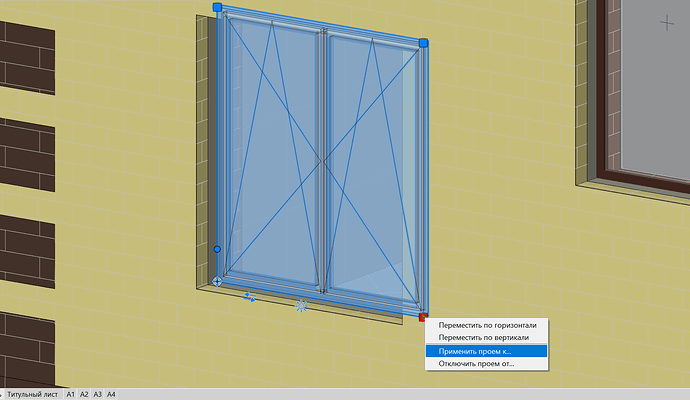This screenshot has width=690, height=400.
Task: Switch to the A3 sheet tab
Action: tap(98, 394)
